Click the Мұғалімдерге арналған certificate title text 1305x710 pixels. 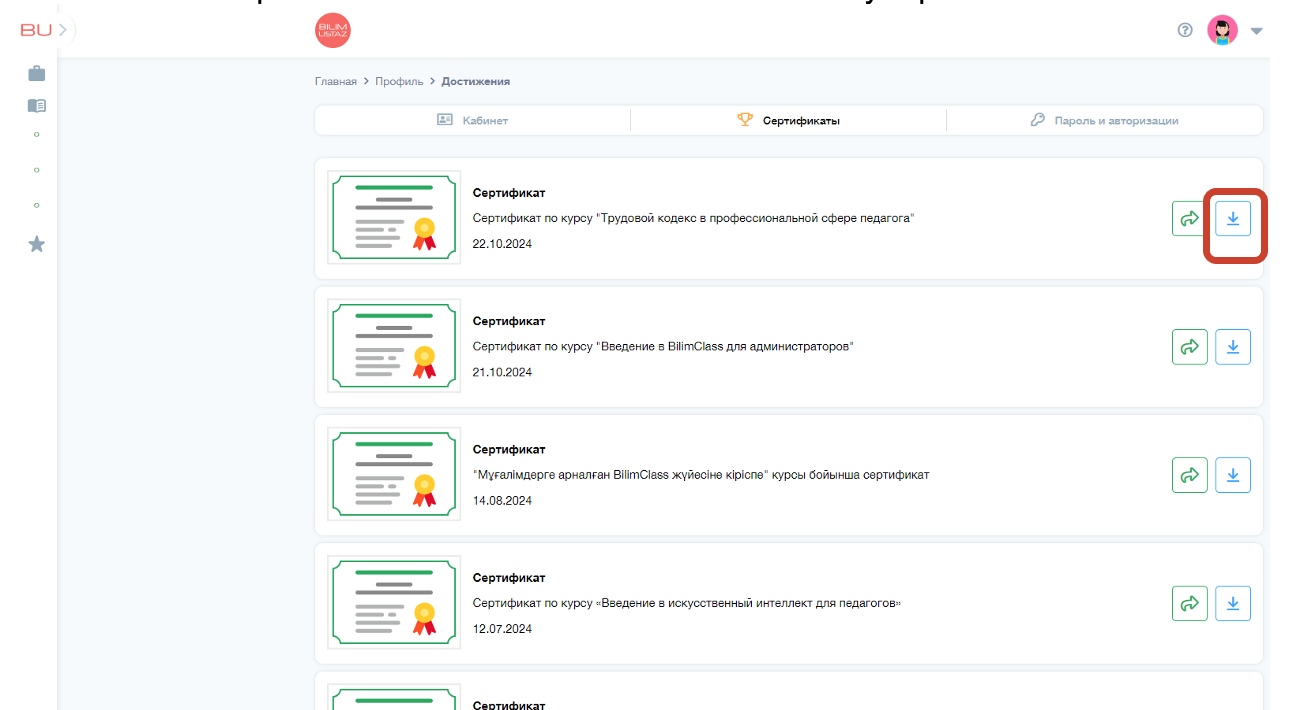701,475
